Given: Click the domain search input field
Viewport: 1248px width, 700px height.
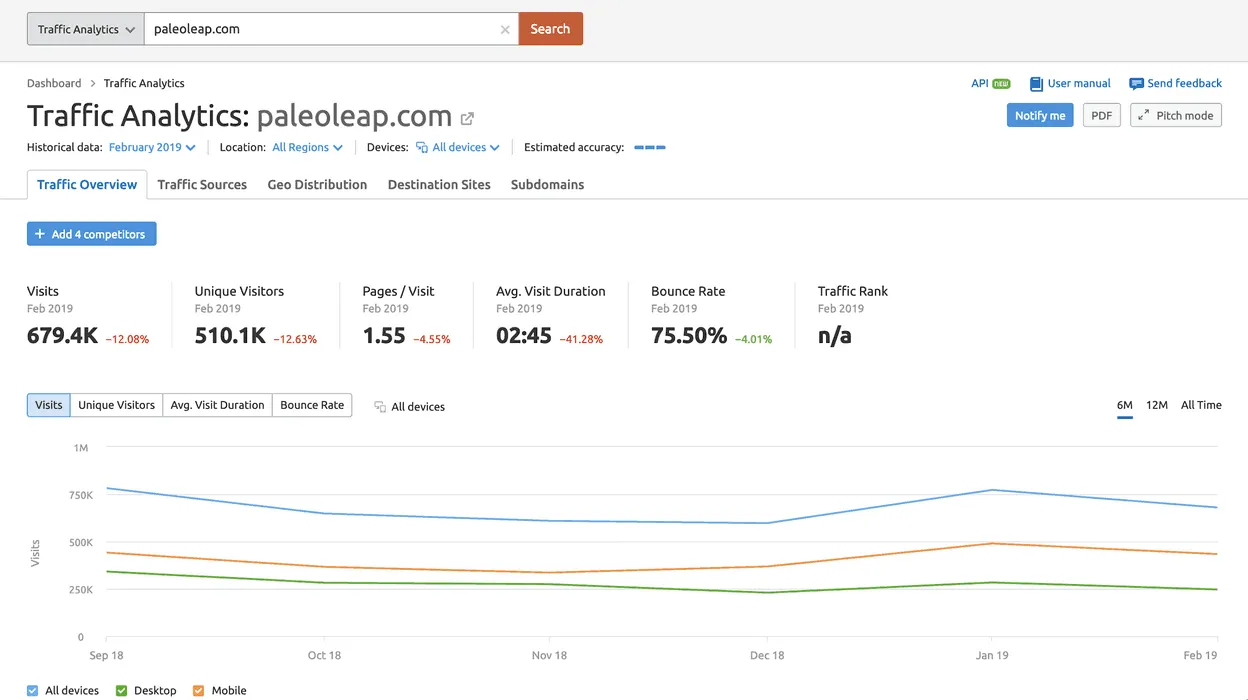Looking at the screenshot, I should (x=320, y=29).
